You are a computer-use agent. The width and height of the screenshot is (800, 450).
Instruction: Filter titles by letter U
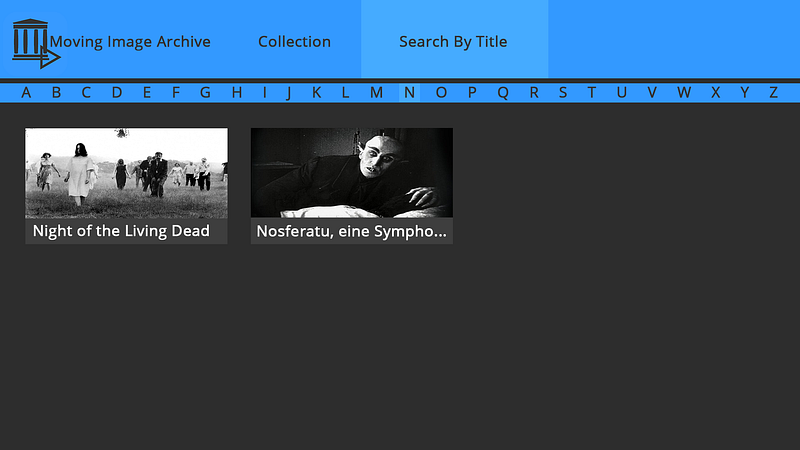(621, 92)
